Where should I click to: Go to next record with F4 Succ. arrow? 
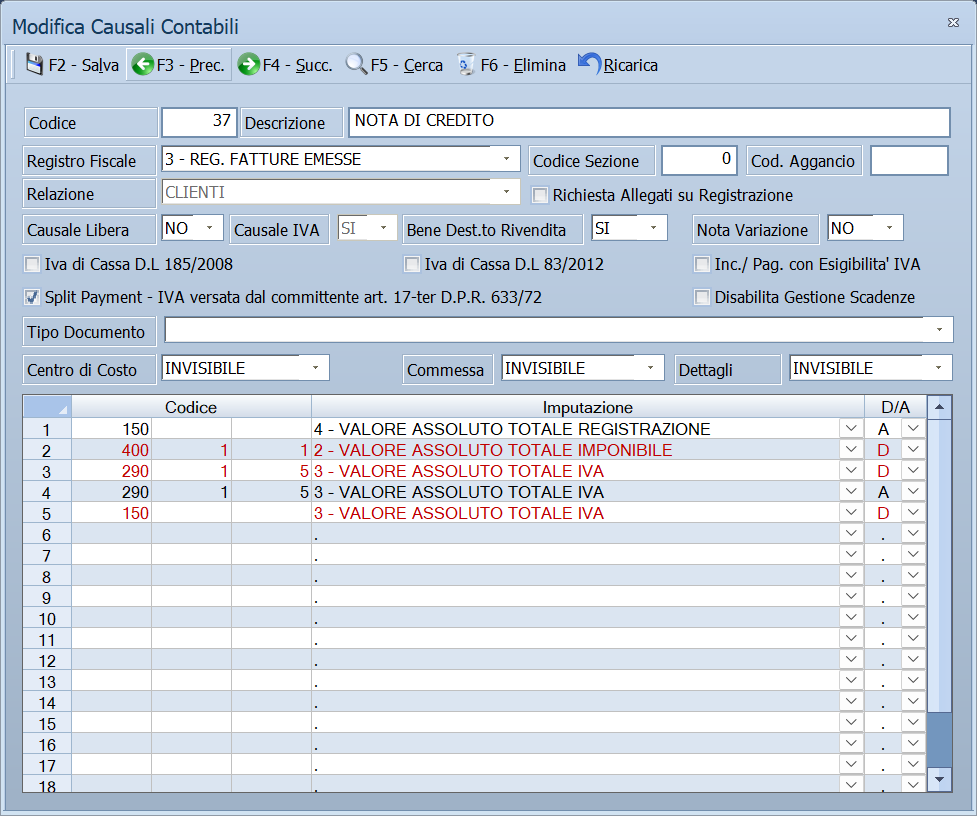[x=249, y=64]
